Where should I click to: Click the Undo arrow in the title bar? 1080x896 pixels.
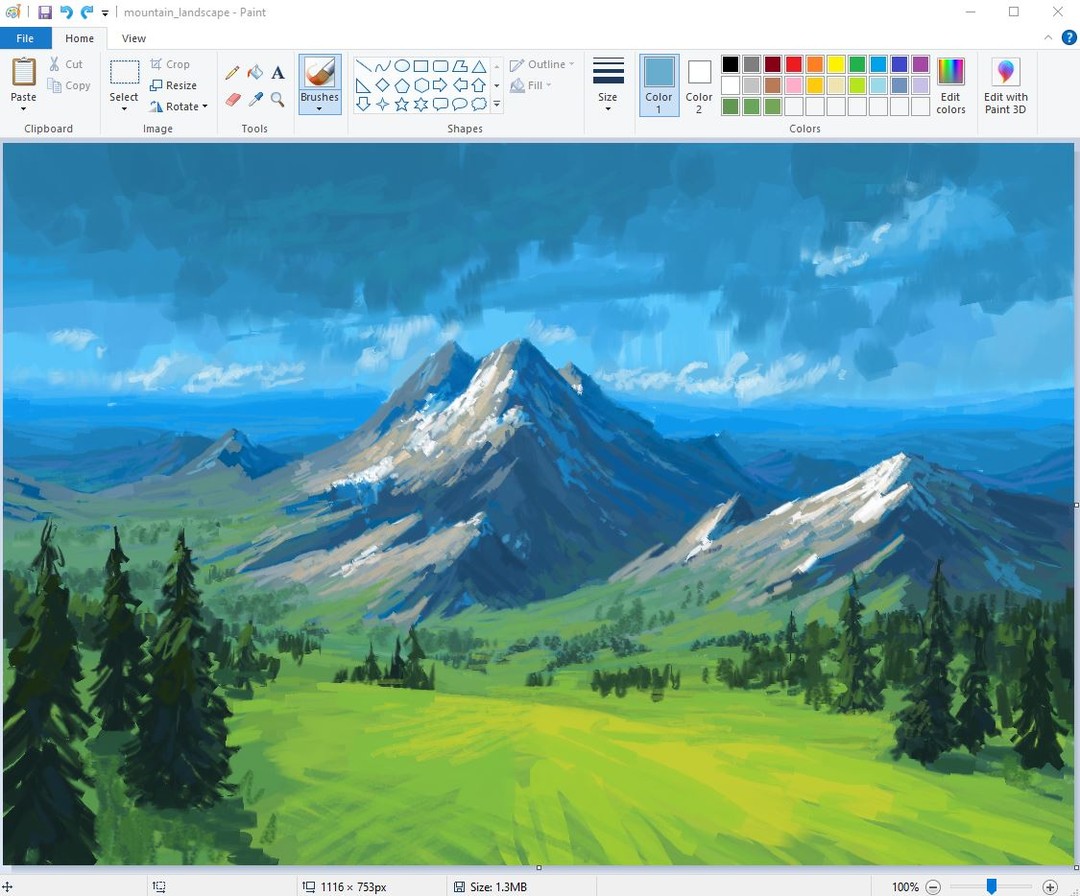pyautogui.click(x=66, y=12)
